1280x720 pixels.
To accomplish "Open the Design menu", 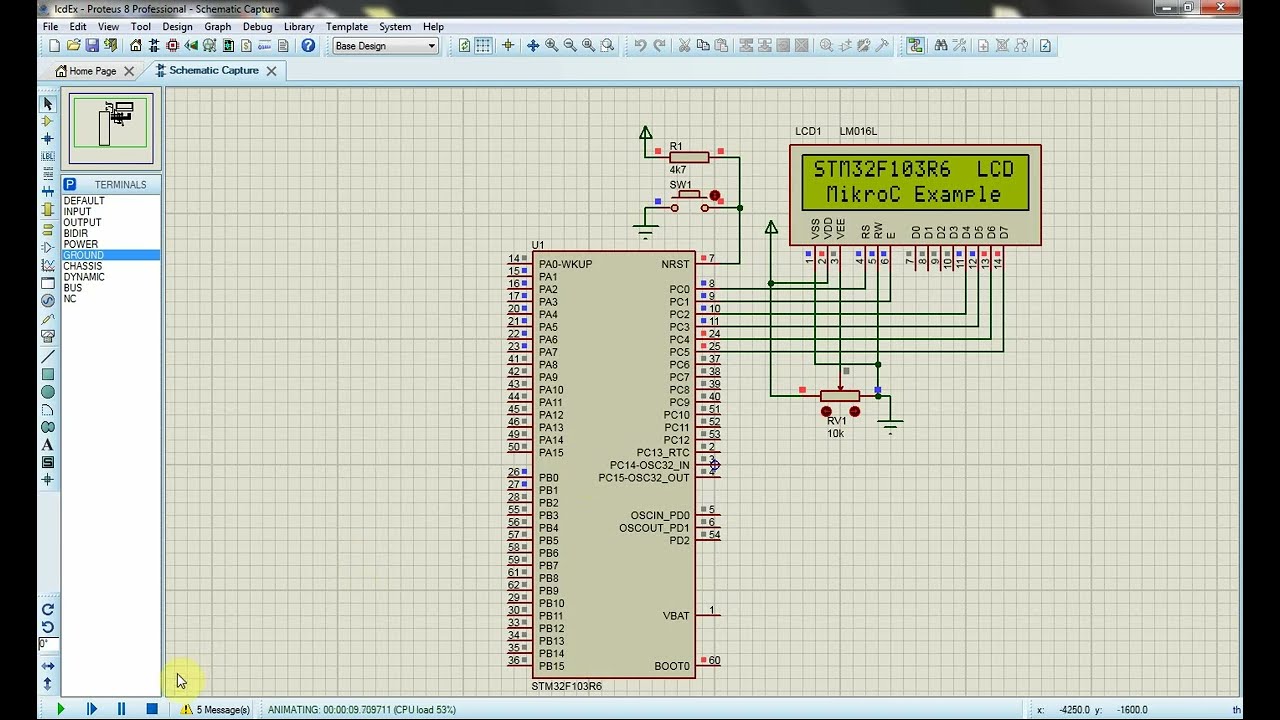I will click(177, 27).
